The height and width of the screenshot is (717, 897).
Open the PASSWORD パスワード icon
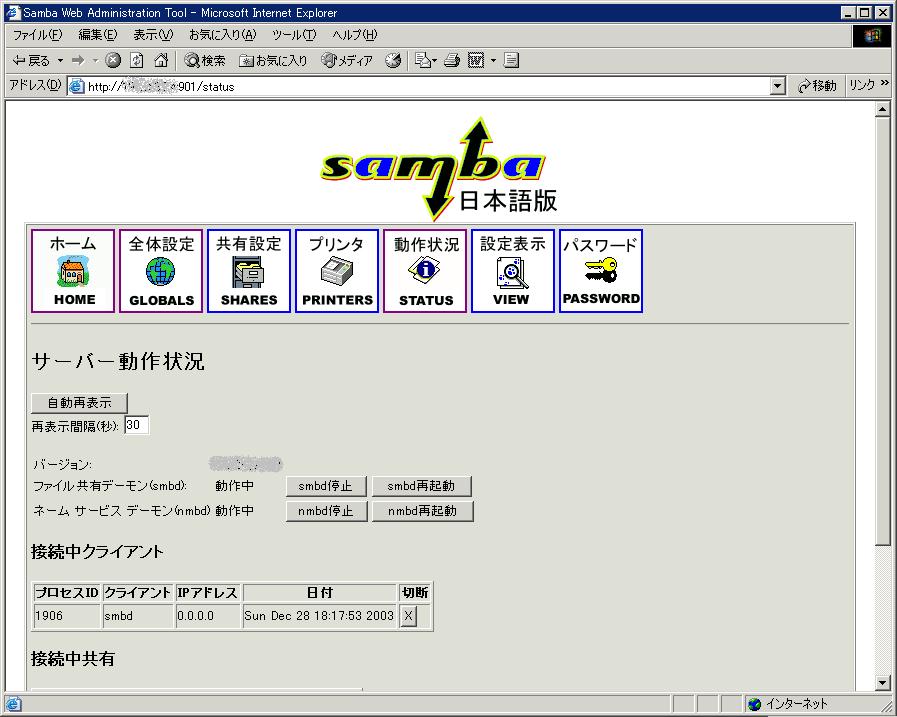[601, 271]
